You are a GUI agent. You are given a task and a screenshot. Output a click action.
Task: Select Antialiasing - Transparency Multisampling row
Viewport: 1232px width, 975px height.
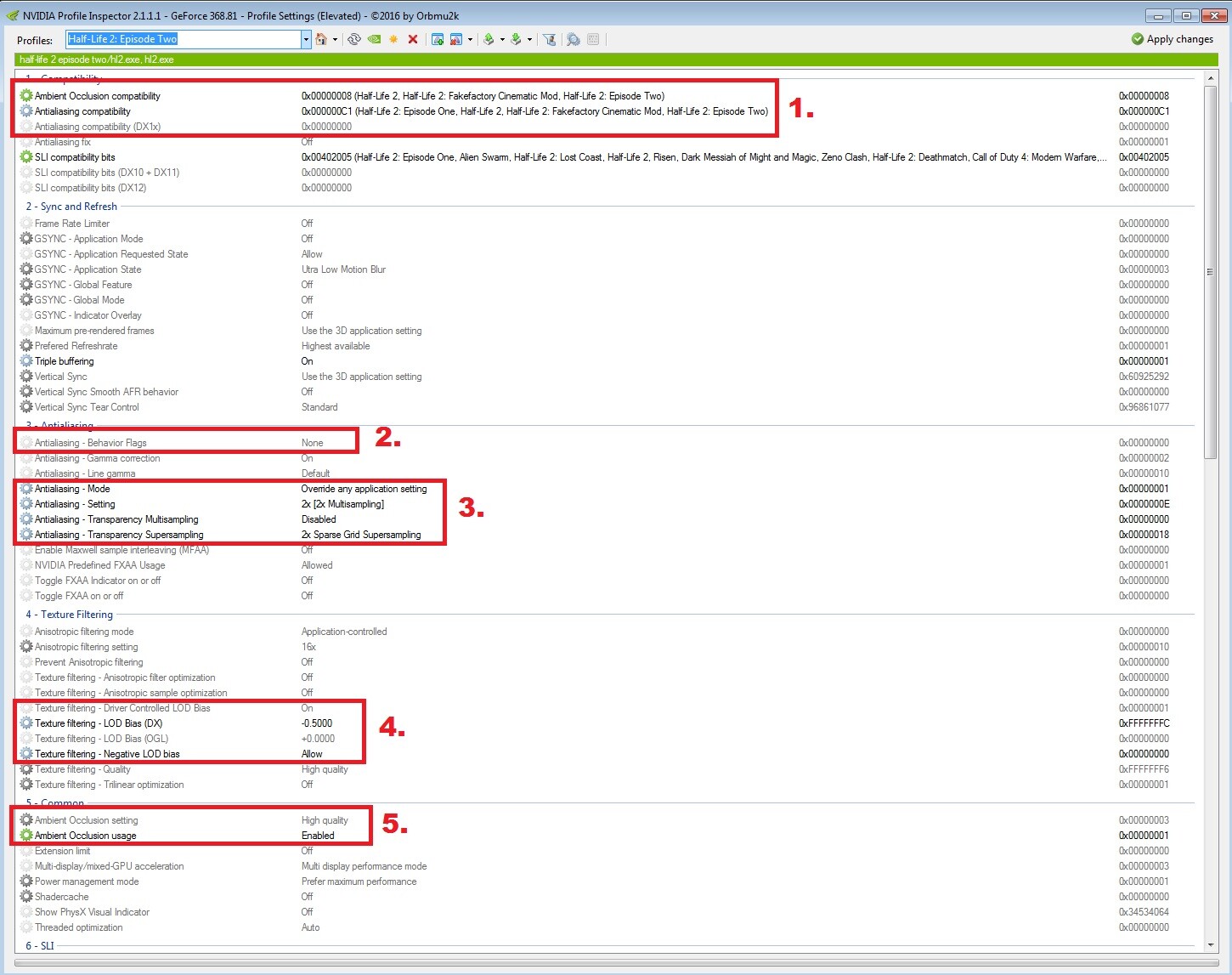pos(605,519)
